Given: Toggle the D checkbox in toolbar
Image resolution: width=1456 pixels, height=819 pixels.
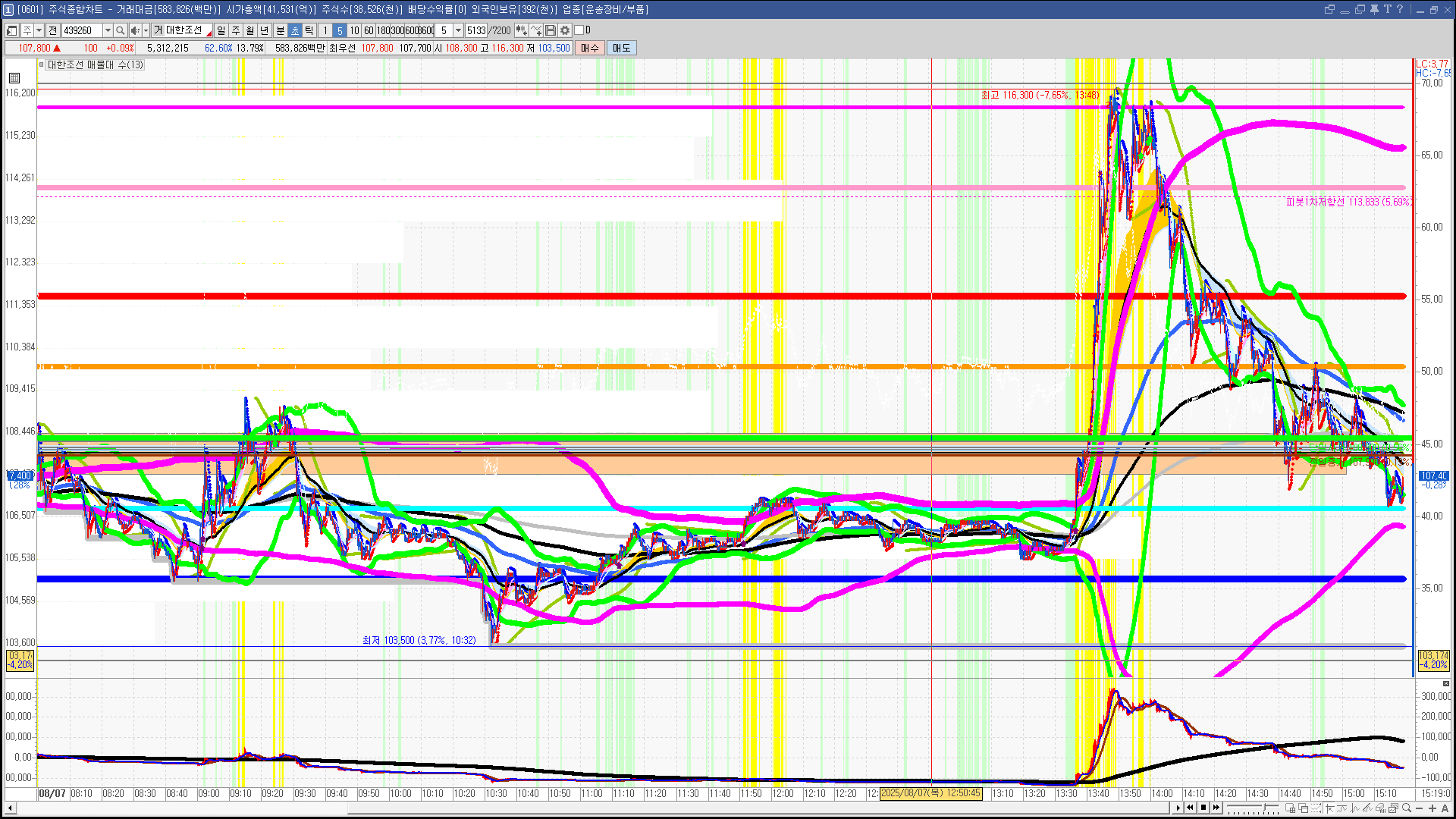Looking at the screenshot, I should pyautogui.click(x=579, y=30).
